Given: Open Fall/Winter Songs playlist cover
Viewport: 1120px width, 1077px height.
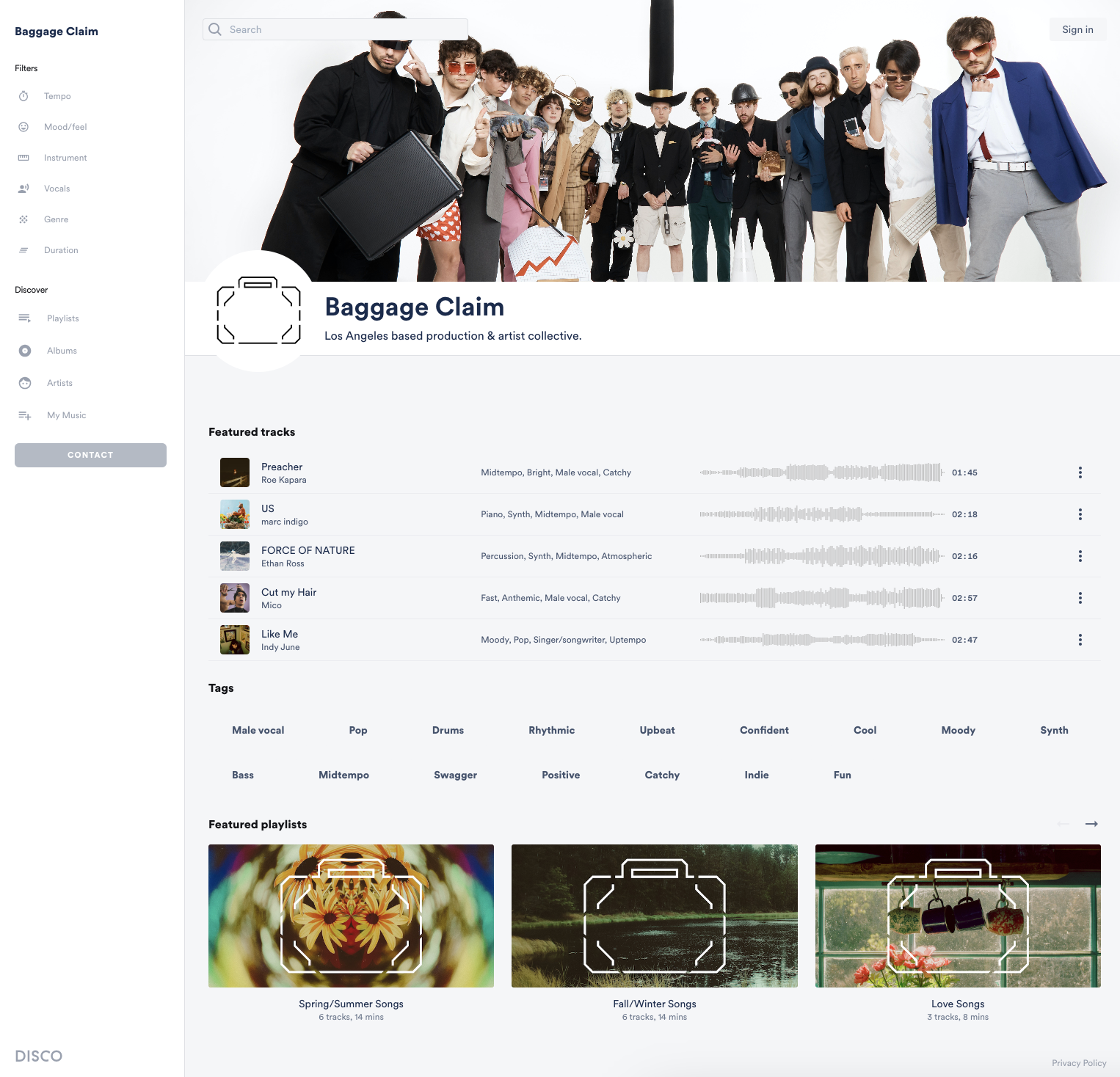Looking at the screenshot, I should 655,916.
